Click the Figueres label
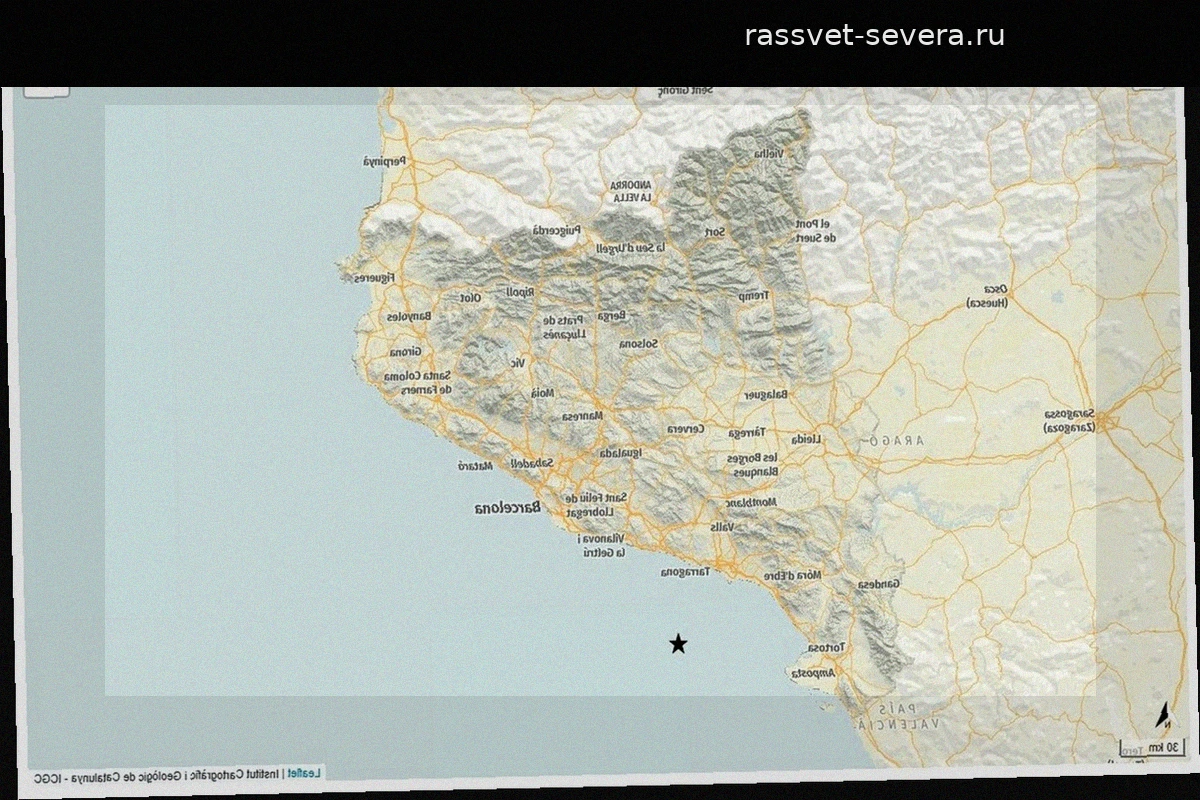 pyautogui.click(x=374, y=277)
